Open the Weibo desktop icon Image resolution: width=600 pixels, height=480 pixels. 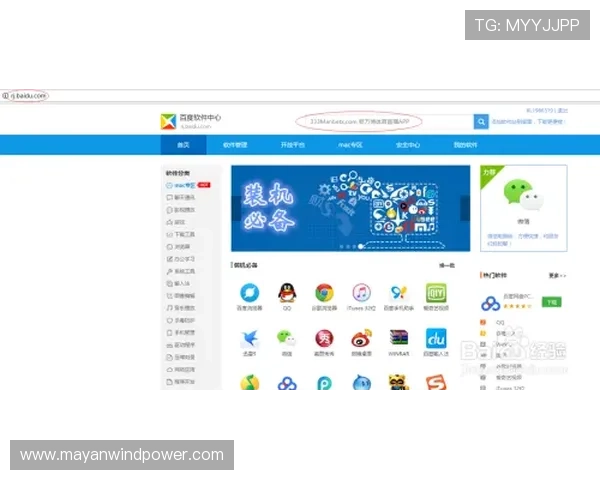[361, 338]
